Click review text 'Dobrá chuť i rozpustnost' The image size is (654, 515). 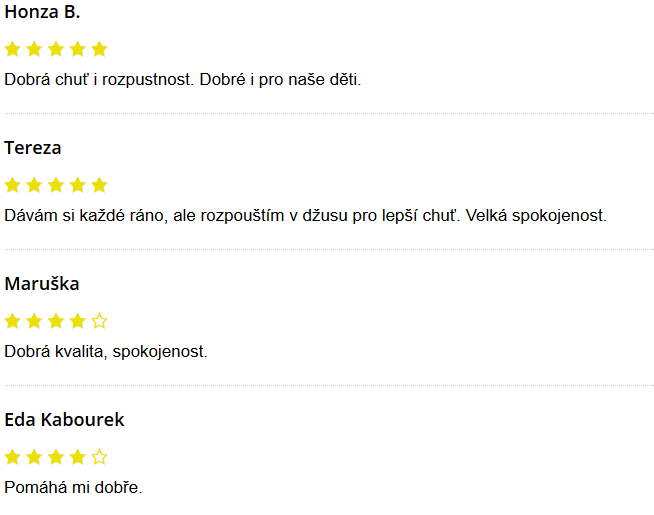tap(99, 79)
